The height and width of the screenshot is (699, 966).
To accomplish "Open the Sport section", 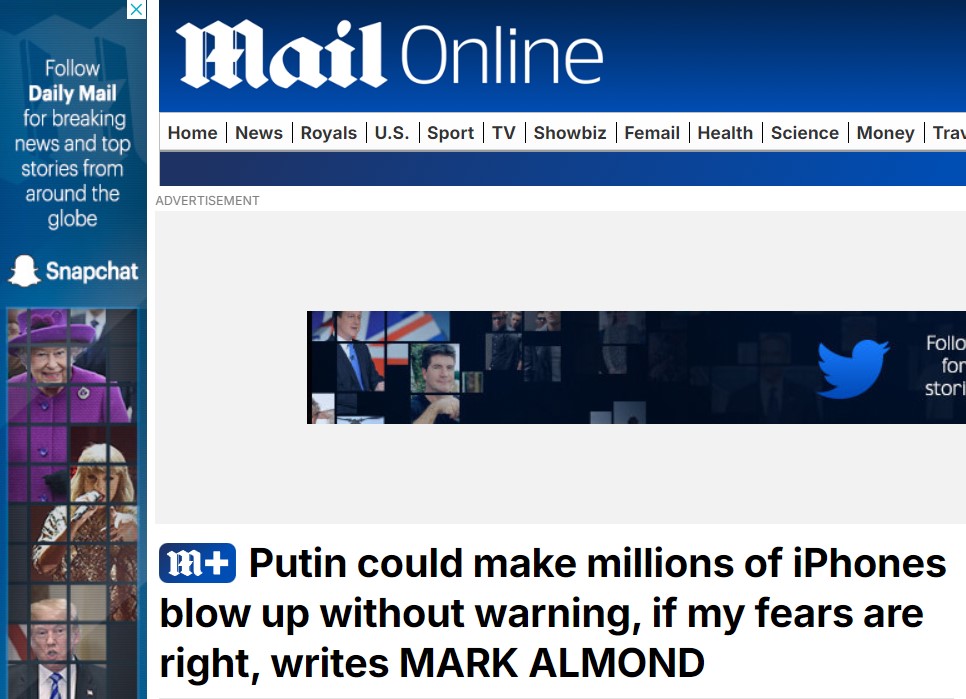I will 450,133.
